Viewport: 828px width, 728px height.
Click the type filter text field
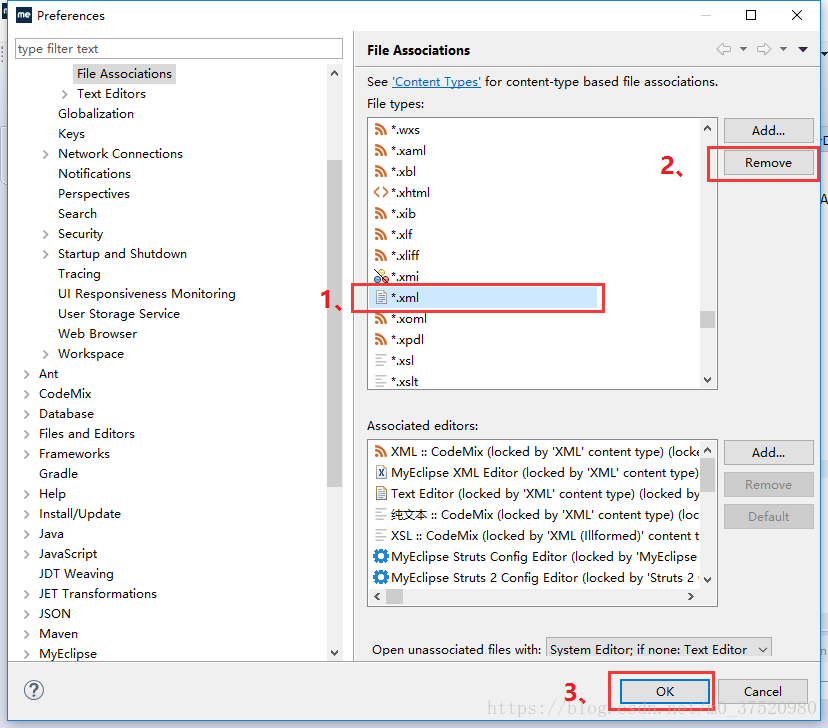point(178,49)
